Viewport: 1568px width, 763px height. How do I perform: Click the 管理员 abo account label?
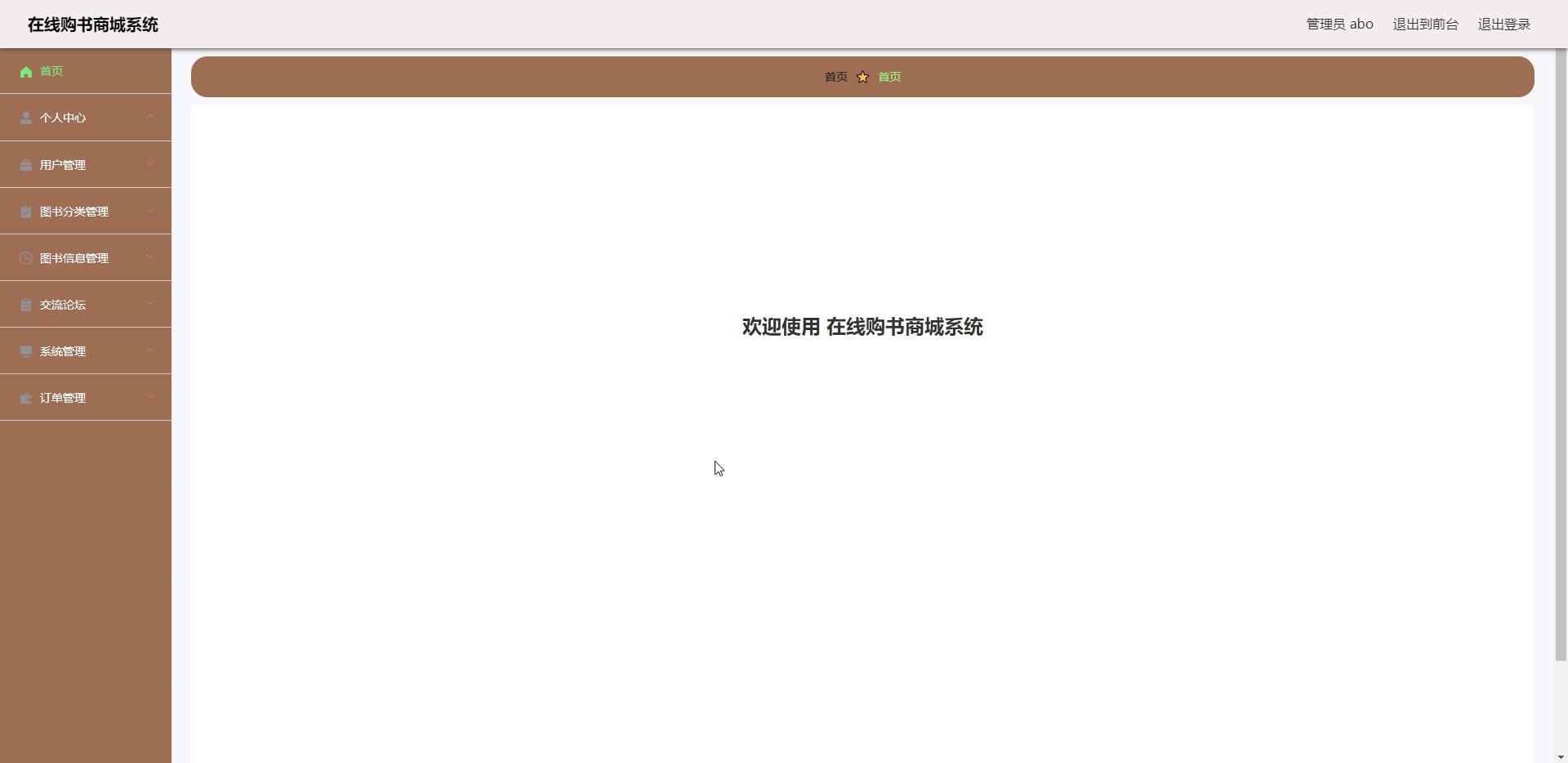(x=1339, y=25)
